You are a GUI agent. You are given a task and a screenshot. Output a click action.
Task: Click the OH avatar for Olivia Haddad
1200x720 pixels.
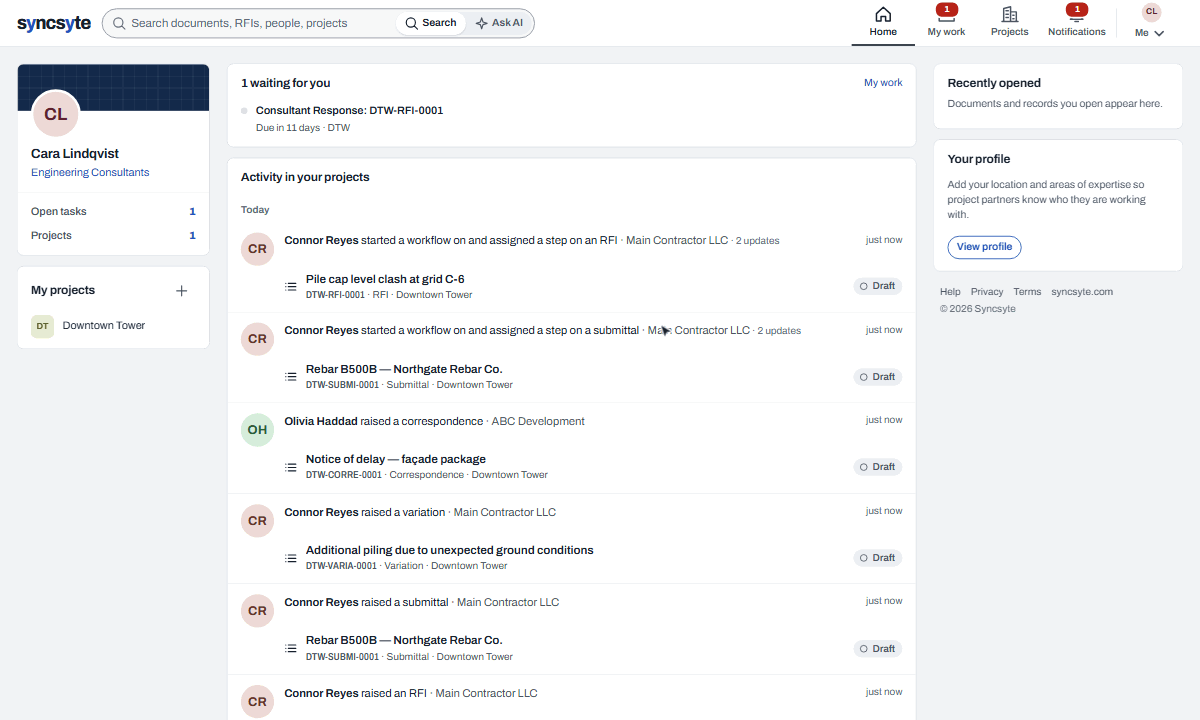click(x=257, y=430)
